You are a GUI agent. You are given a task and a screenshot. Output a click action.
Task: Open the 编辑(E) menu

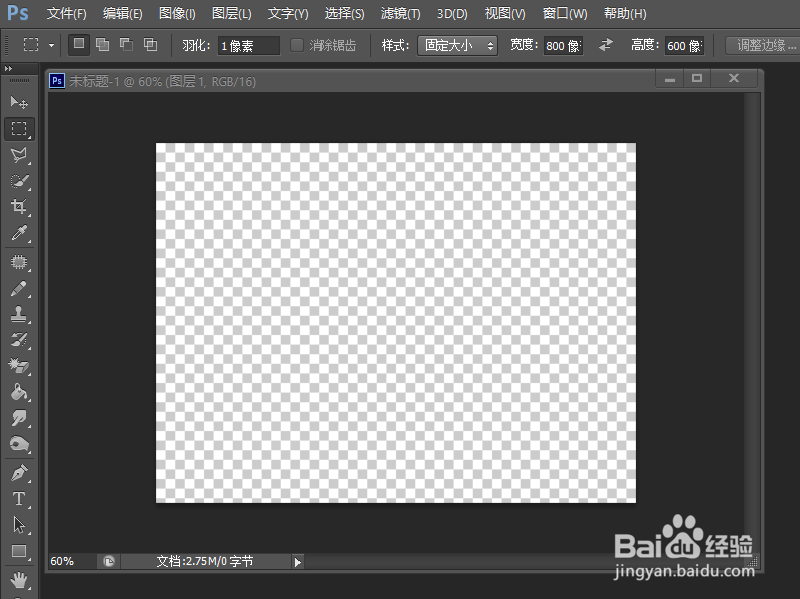click(122, 13)
